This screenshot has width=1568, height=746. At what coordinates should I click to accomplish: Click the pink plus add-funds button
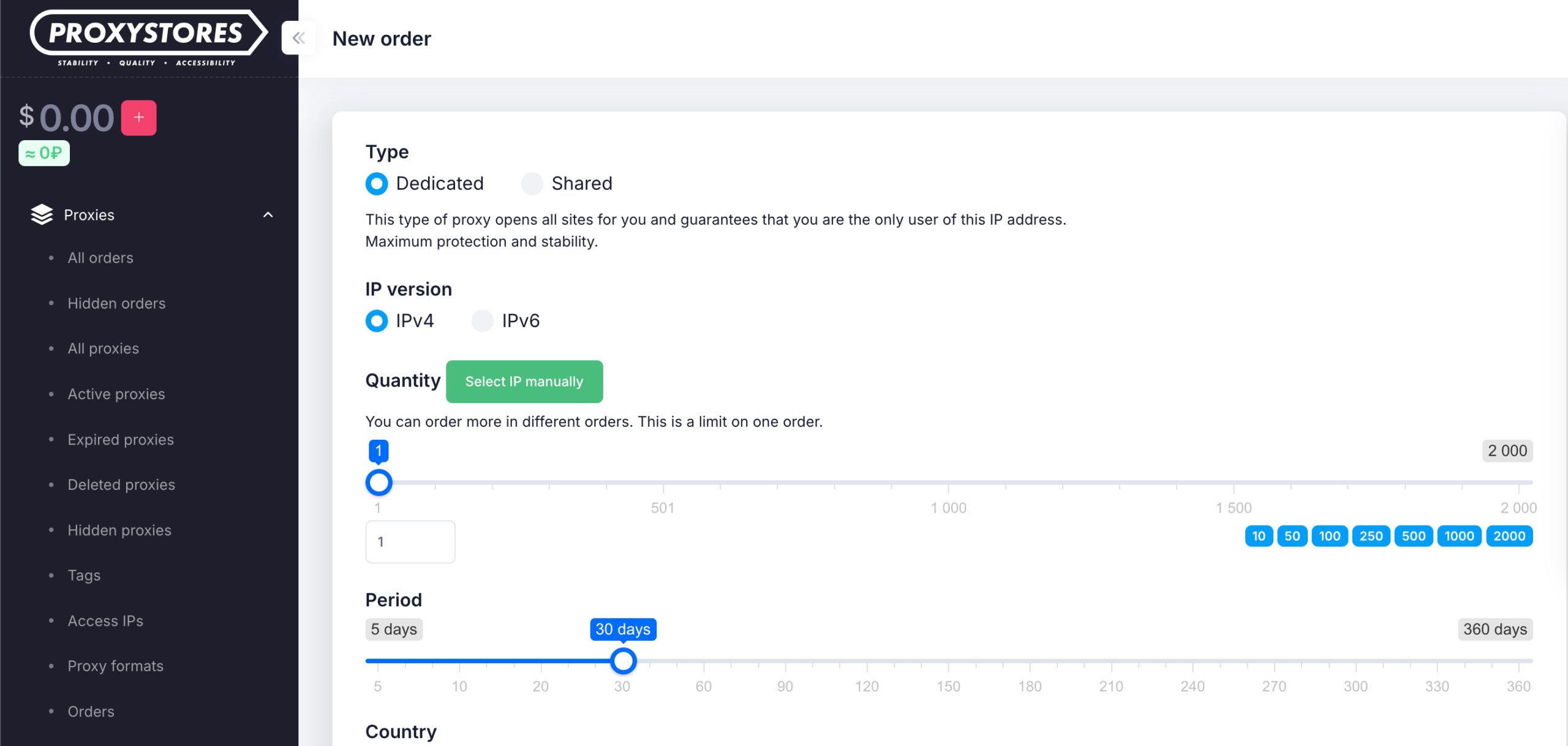(139, 118)
